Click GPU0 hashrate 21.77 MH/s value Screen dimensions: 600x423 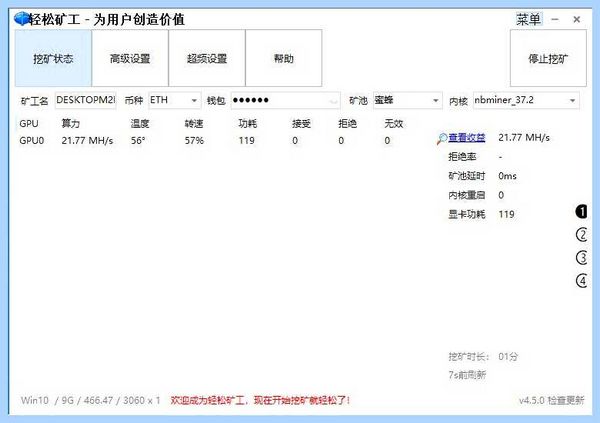click(x=87, y=141)
